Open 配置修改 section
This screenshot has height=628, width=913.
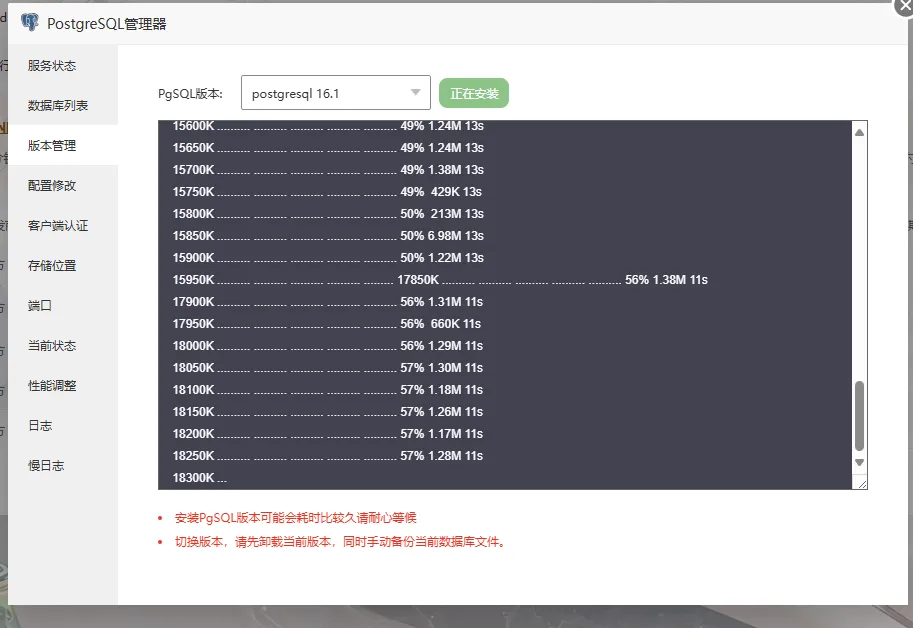63,186
